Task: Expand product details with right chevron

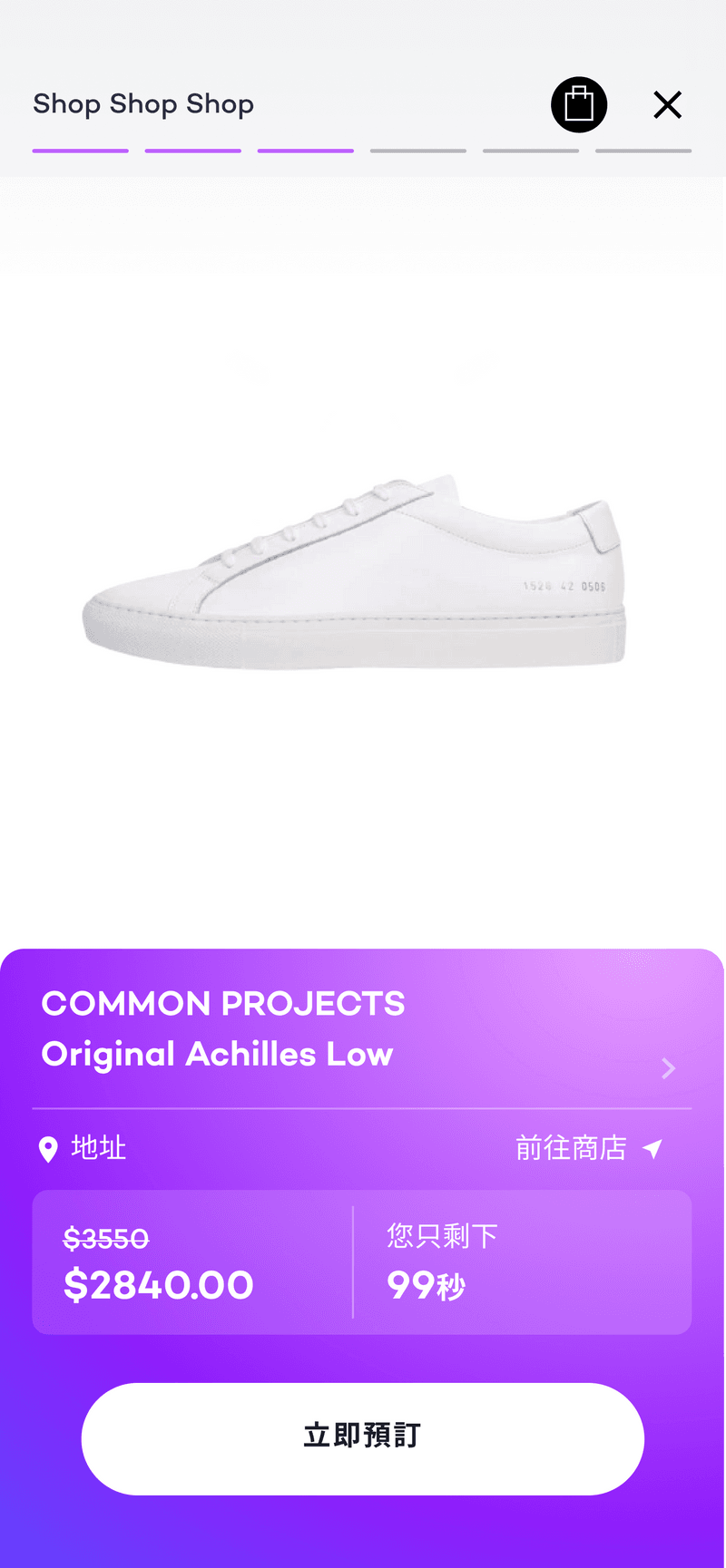Action: (669, 1068)
